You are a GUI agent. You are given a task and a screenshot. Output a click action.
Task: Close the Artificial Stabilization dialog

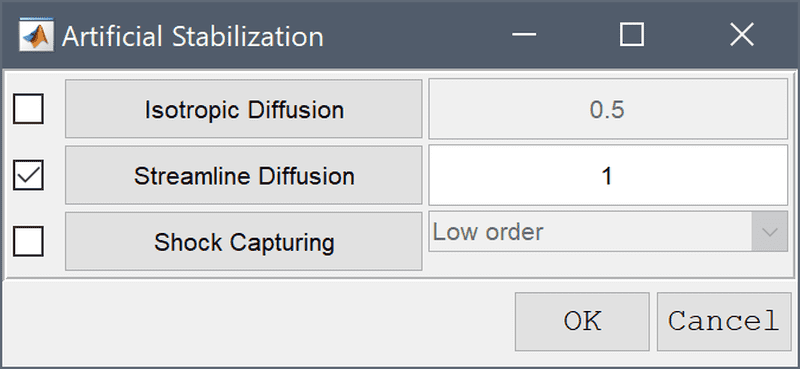tap(742, 35)
